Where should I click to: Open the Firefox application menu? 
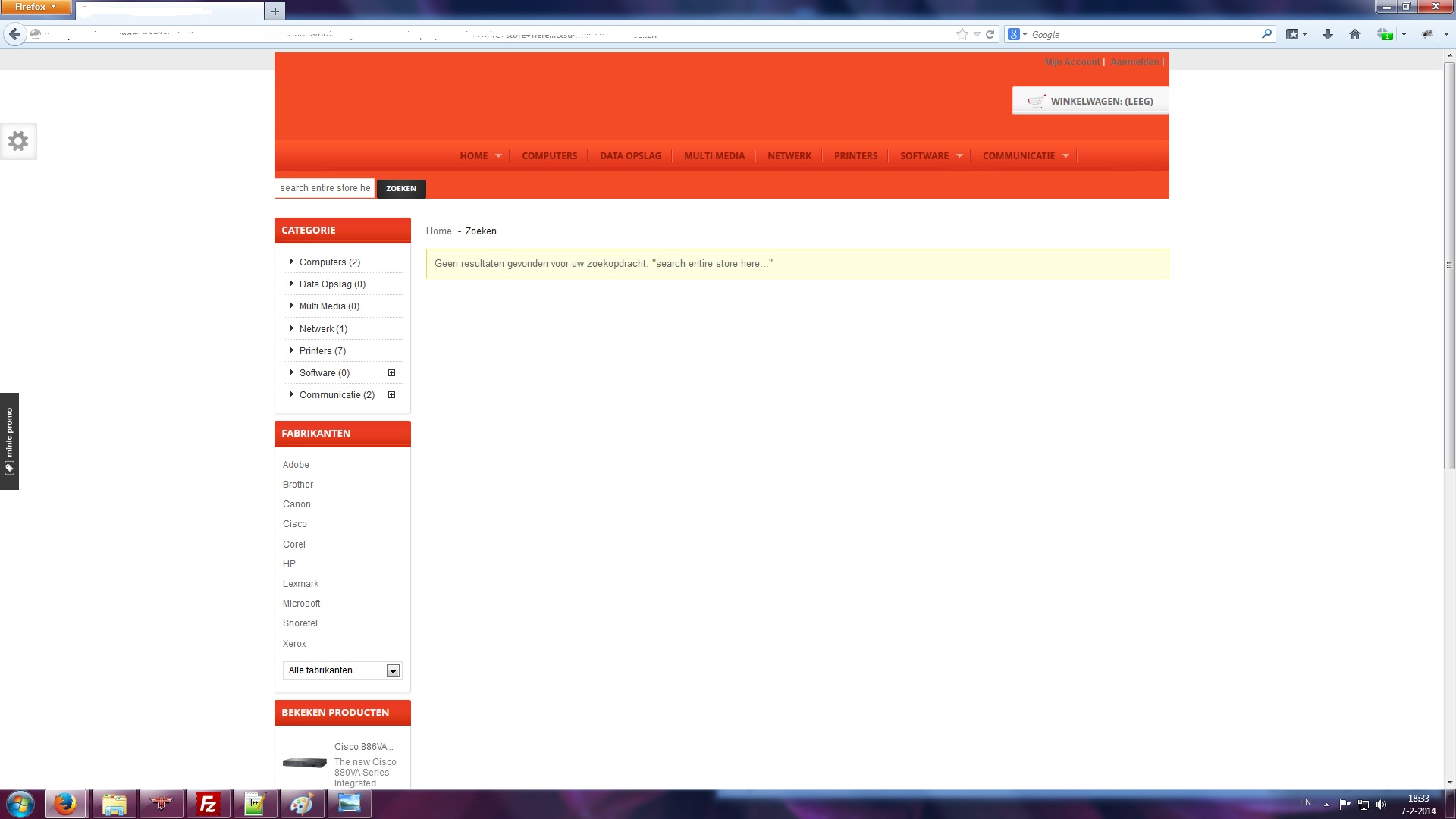click(35, 7)
